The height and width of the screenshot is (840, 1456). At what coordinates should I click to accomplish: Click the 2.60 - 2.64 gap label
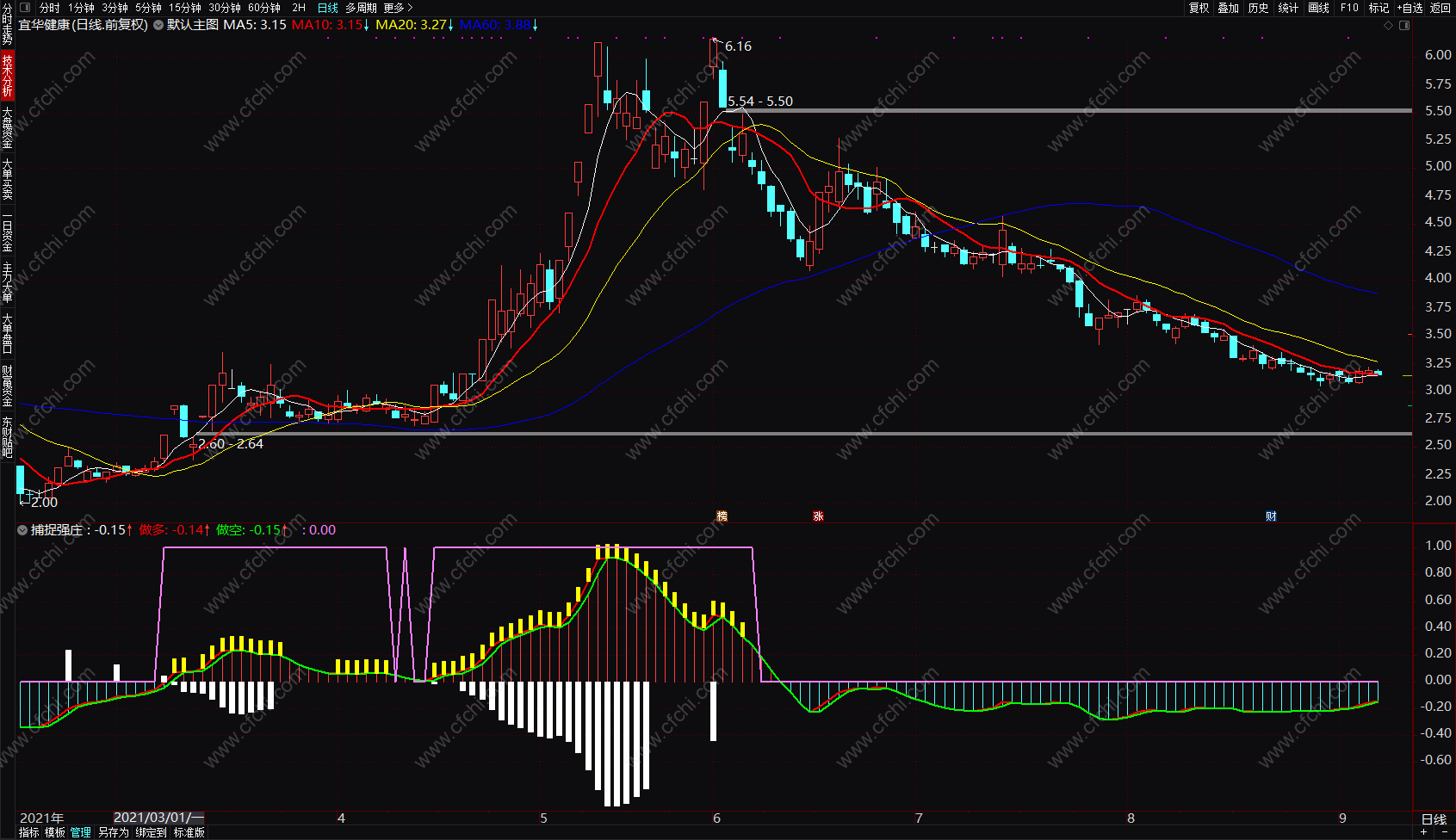point(231,444)
